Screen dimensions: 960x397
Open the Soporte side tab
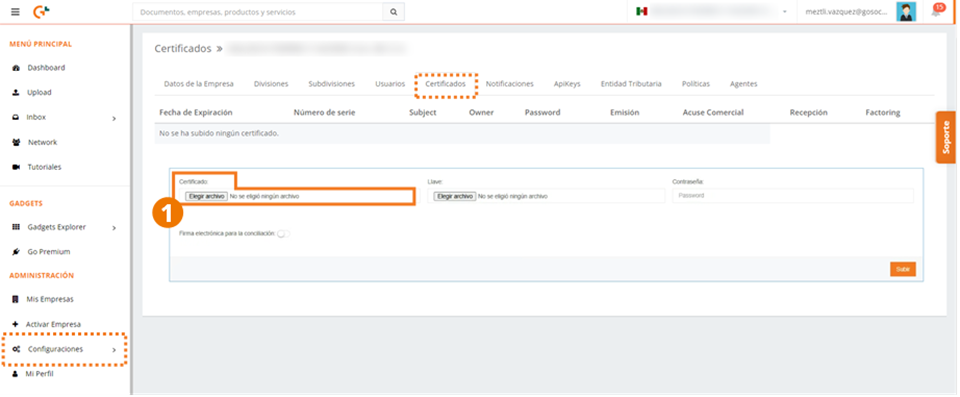tap(946, 137)
